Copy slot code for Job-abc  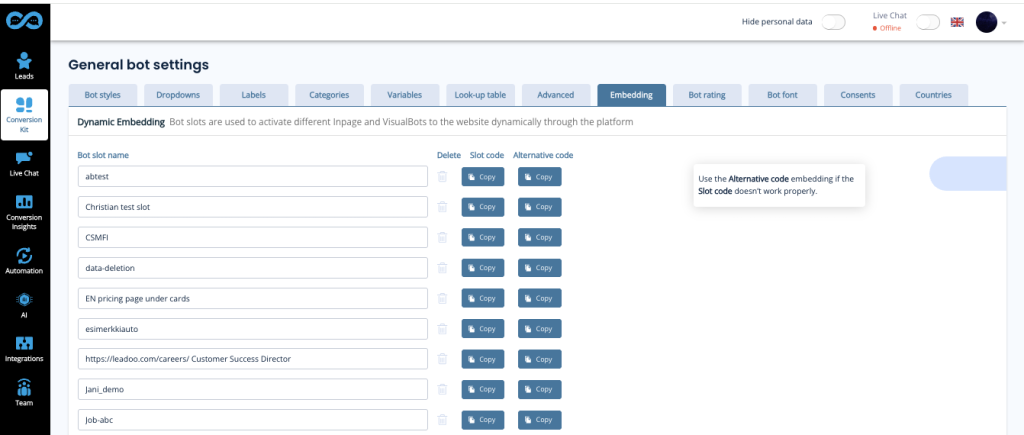483,419
